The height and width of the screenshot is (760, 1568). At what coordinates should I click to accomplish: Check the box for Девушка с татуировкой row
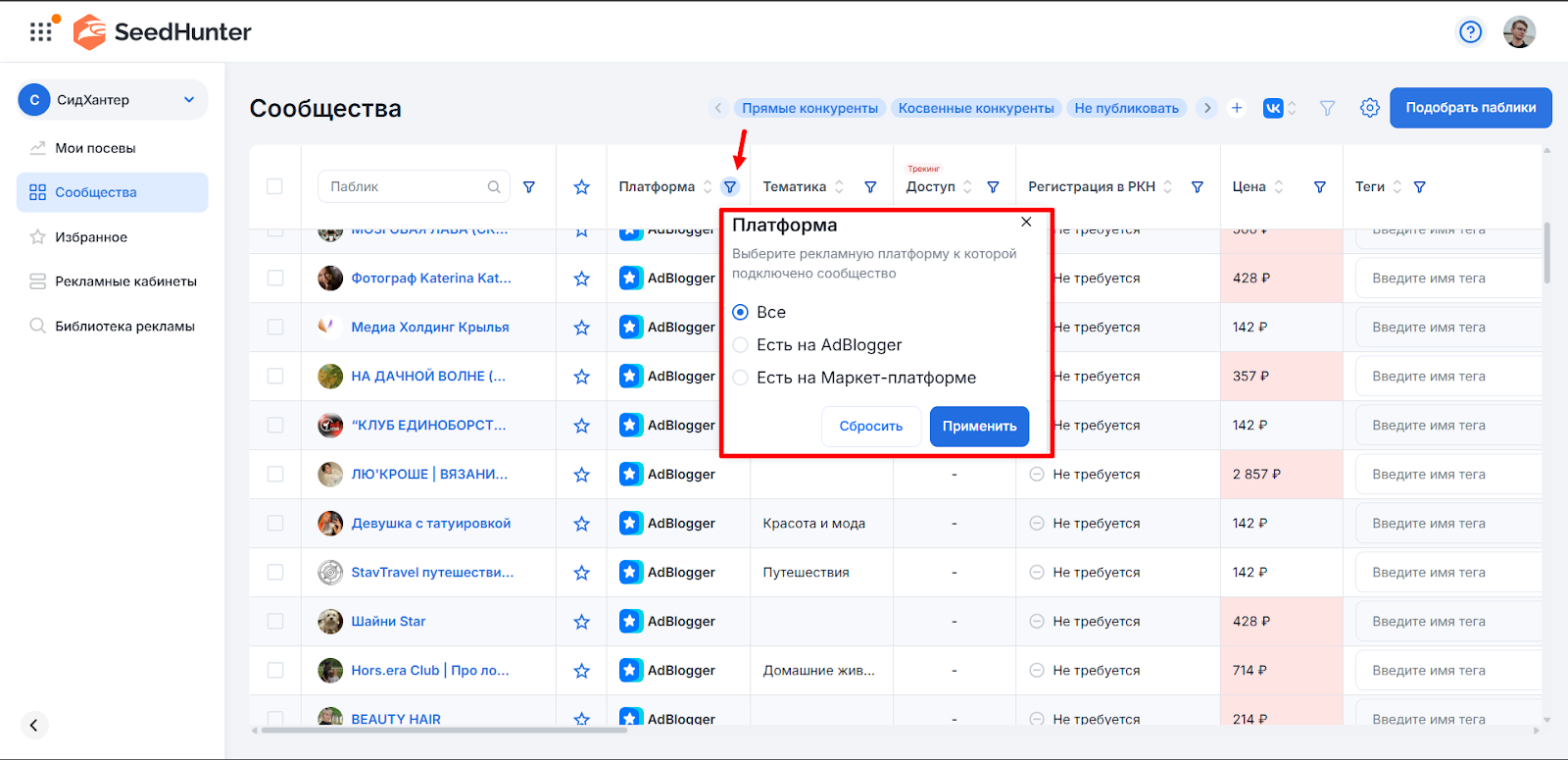pyautogui.click(x=275, y=524)
